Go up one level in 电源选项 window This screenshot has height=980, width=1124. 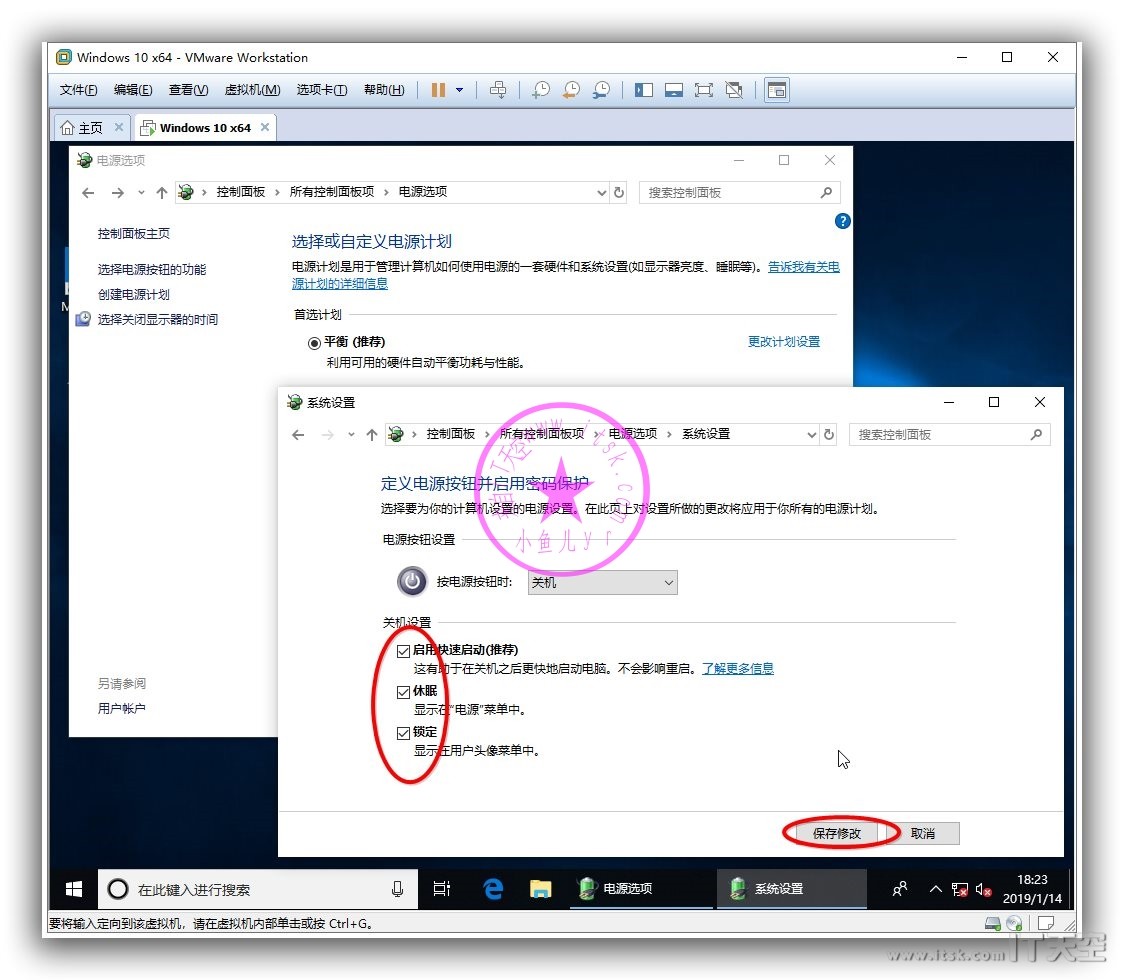(162, 192)
